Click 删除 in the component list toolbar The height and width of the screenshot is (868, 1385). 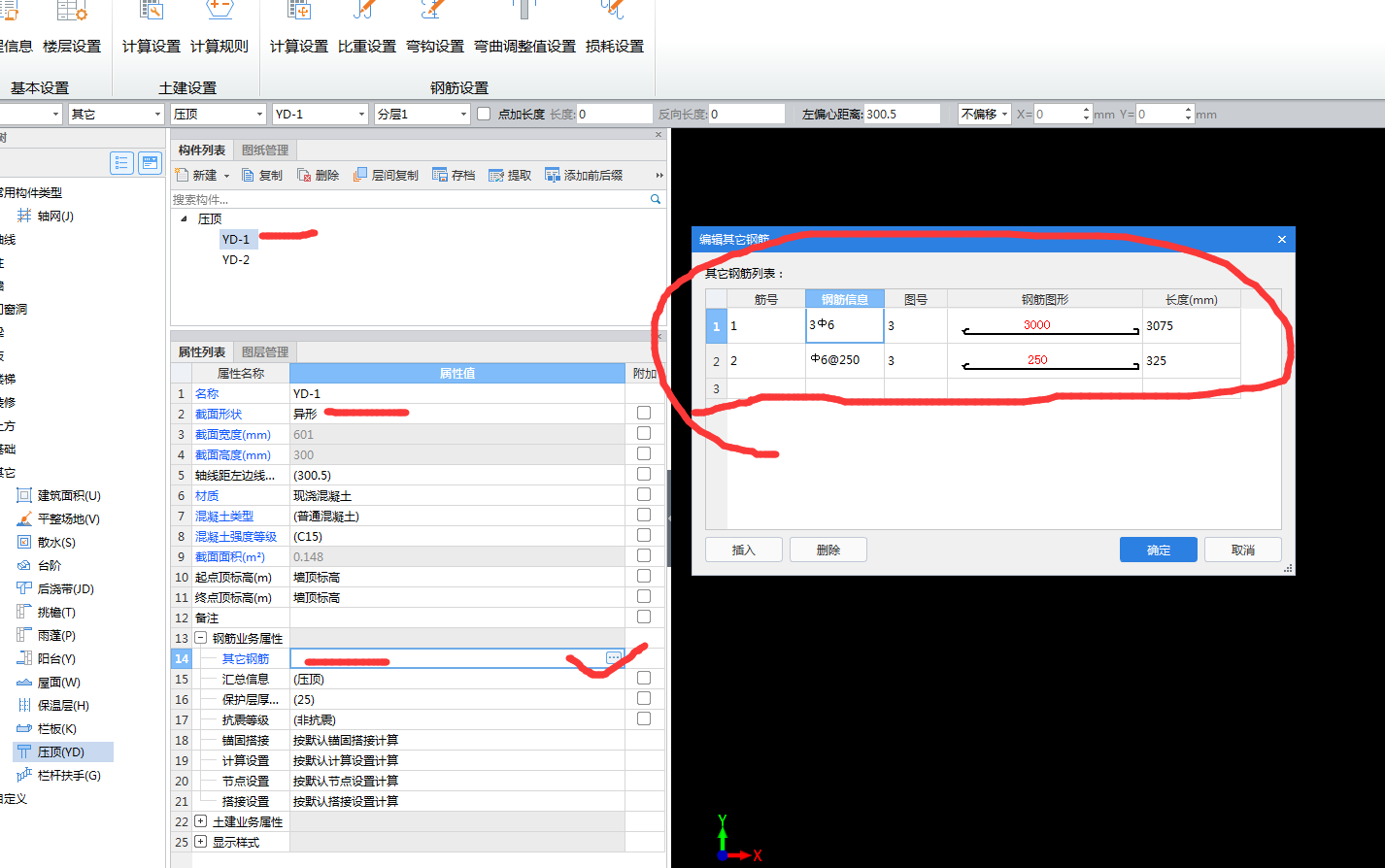[x=318, y=175]
